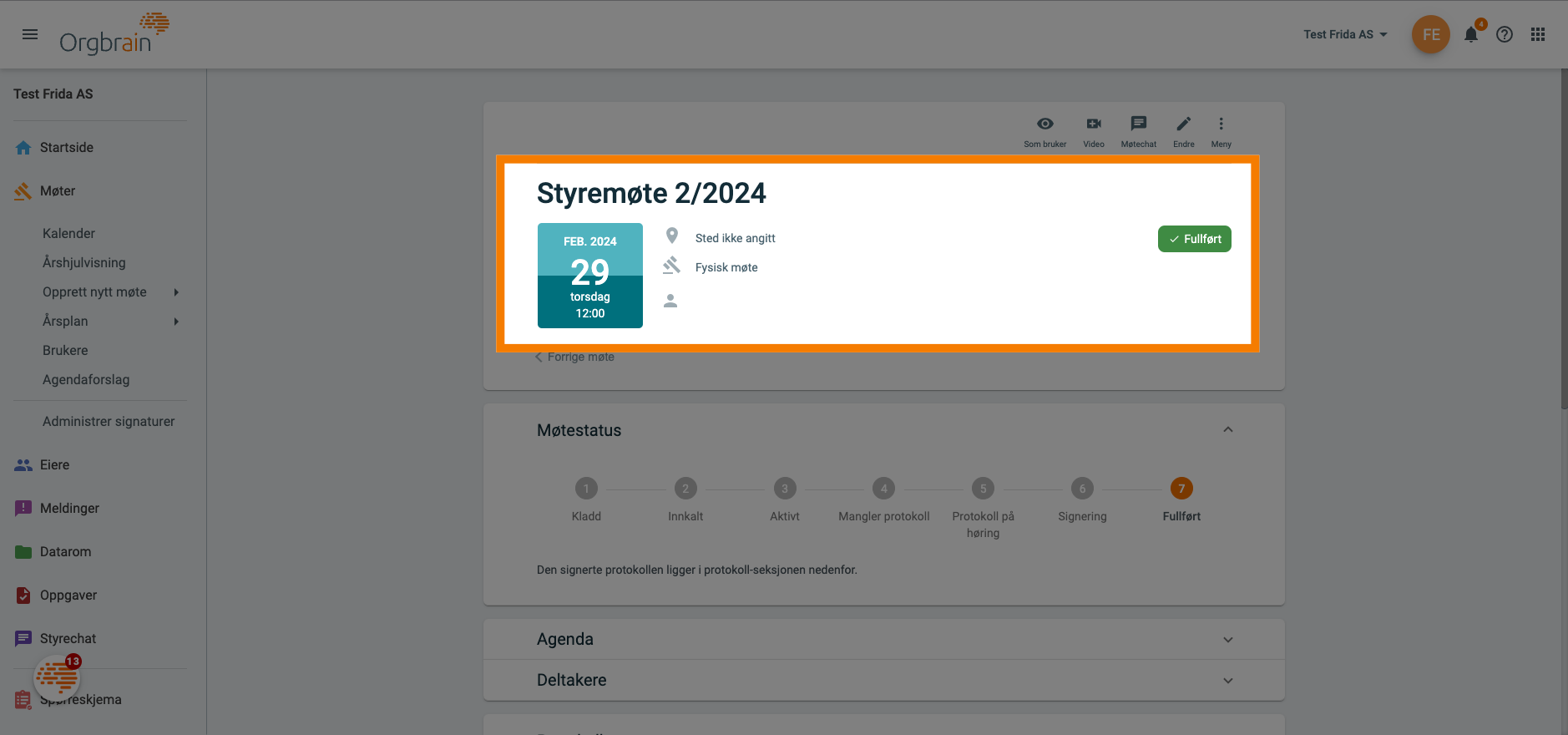Select step 4 Mangler protokoll

[x=883, y=489]
